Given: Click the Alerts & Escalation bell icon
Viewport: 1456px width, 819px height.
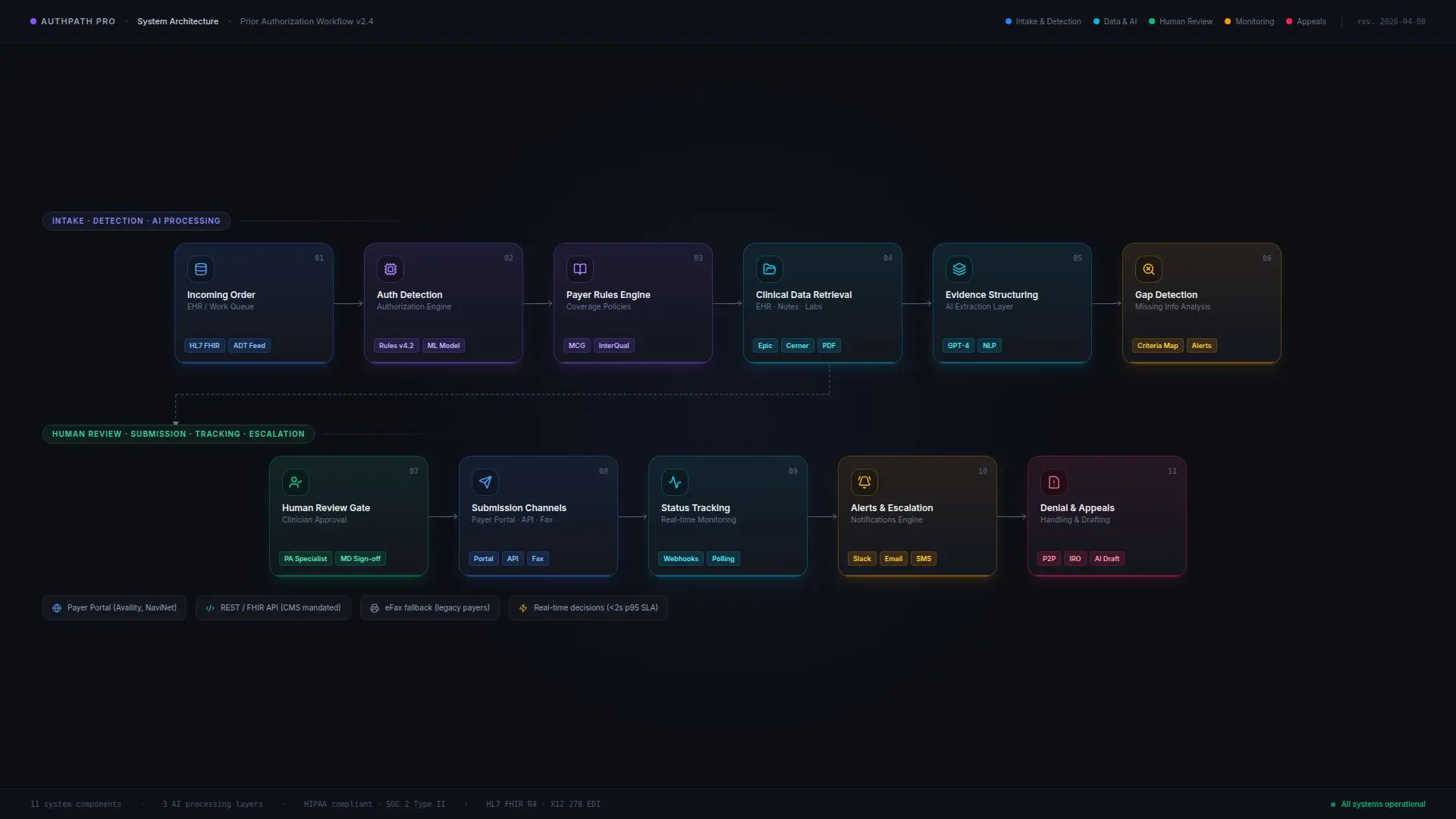Looking at the screenshot, I should click(x=864, y=482).
